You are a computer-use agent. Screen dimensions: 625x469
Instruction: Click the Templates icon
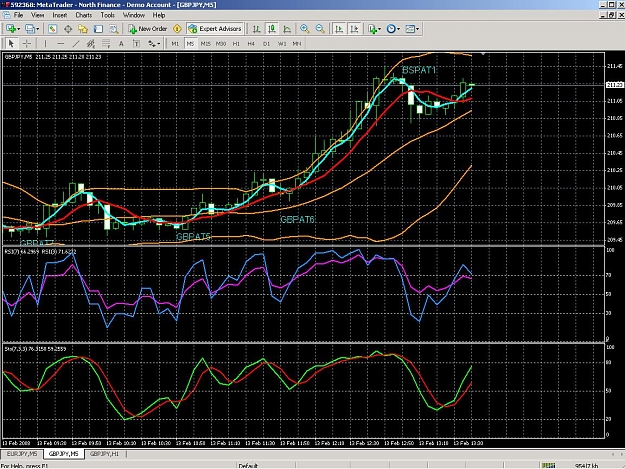pos(410,29)
